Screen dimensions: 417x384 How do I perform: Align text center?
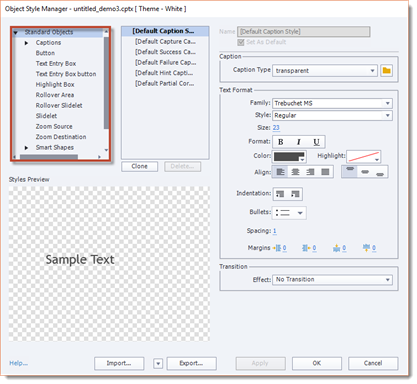coord(295,172)
